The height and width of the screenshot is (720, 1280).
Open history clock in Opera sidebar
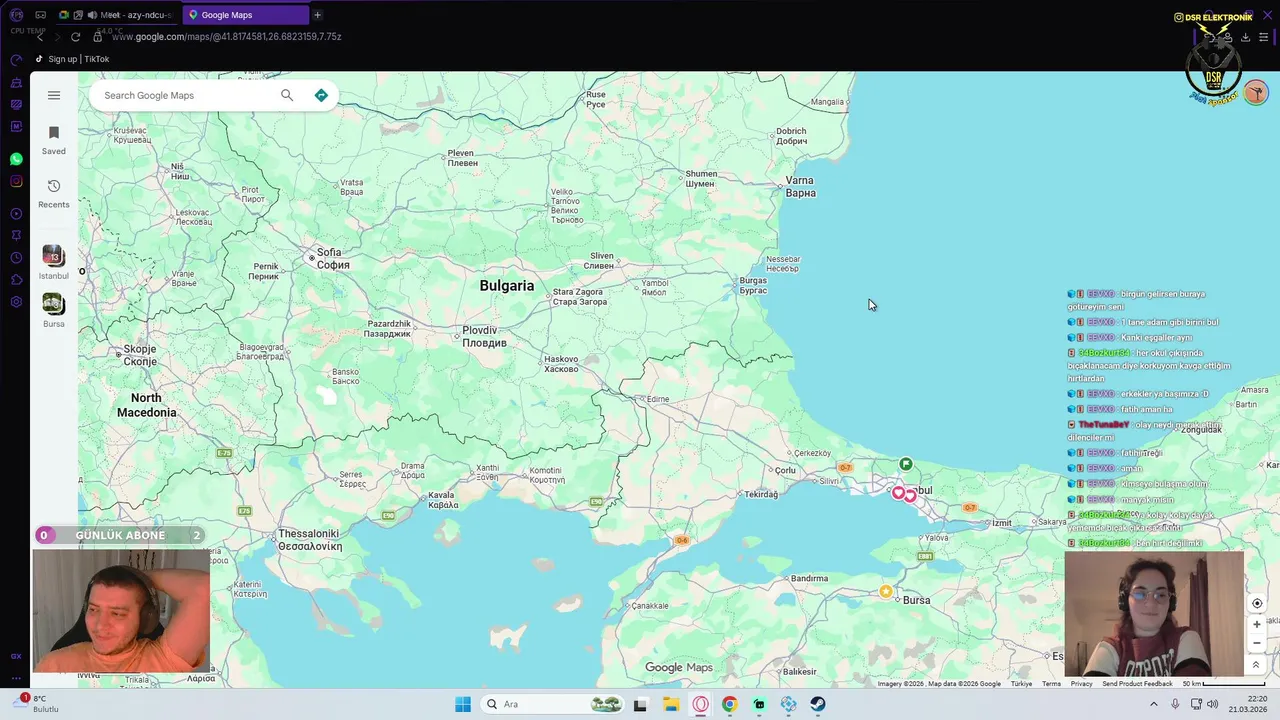click(16, 258)
